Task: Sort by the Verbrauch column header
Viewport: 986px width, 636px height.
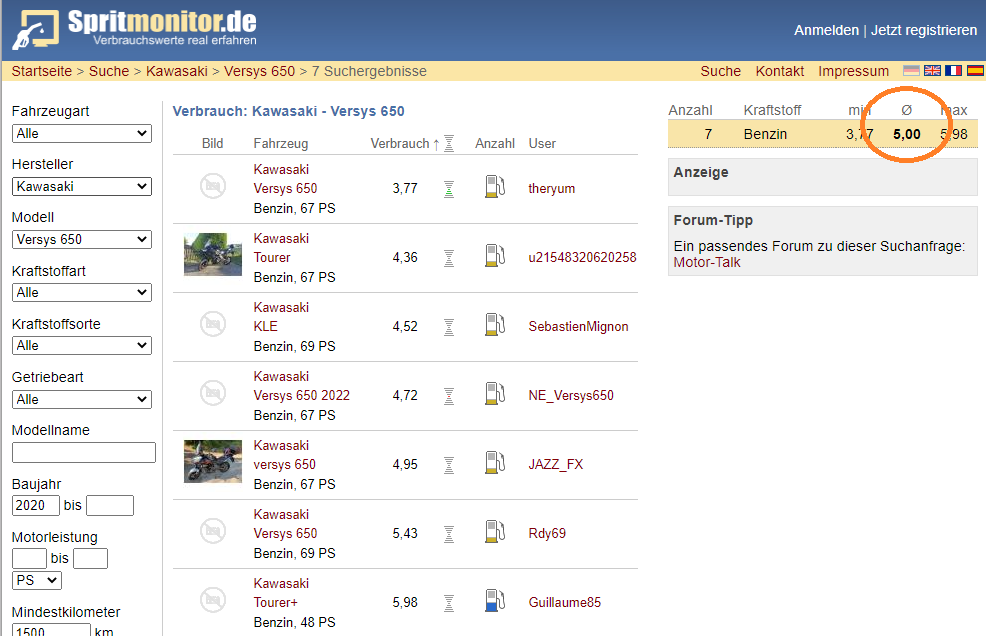Action: pos(400,143)
